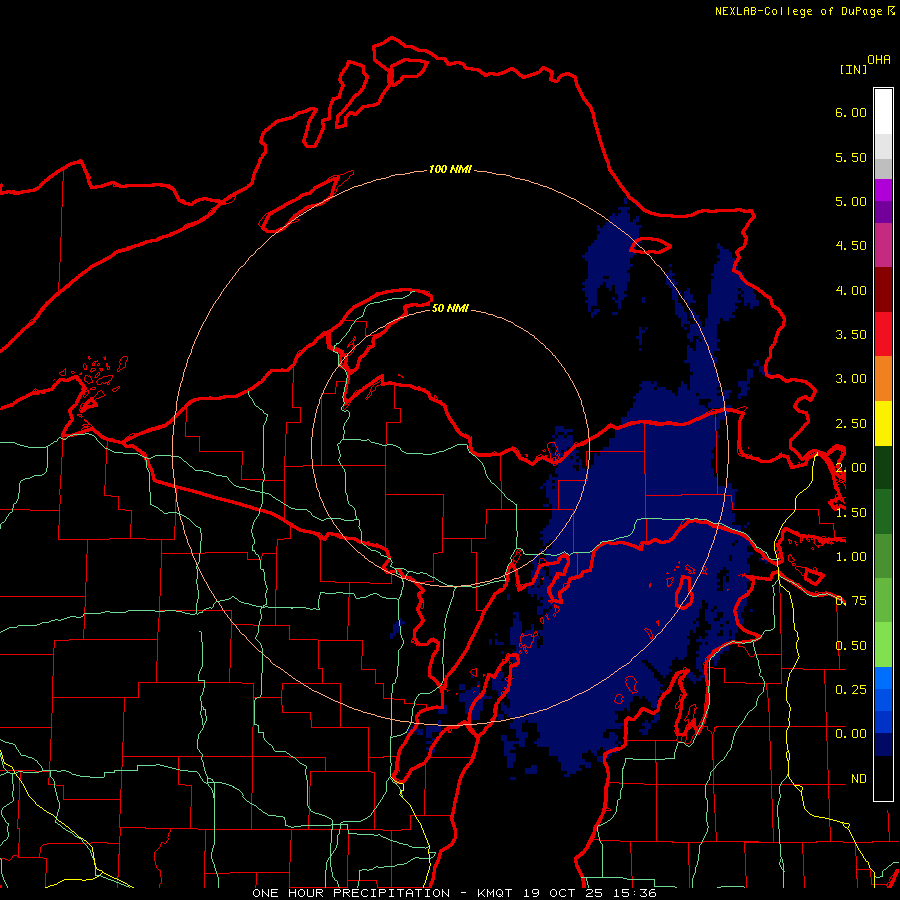Image resolution: width=900 pixels, height=900 pixels.
Task: Click the 4.00 legend value
Action: [851, 290]
